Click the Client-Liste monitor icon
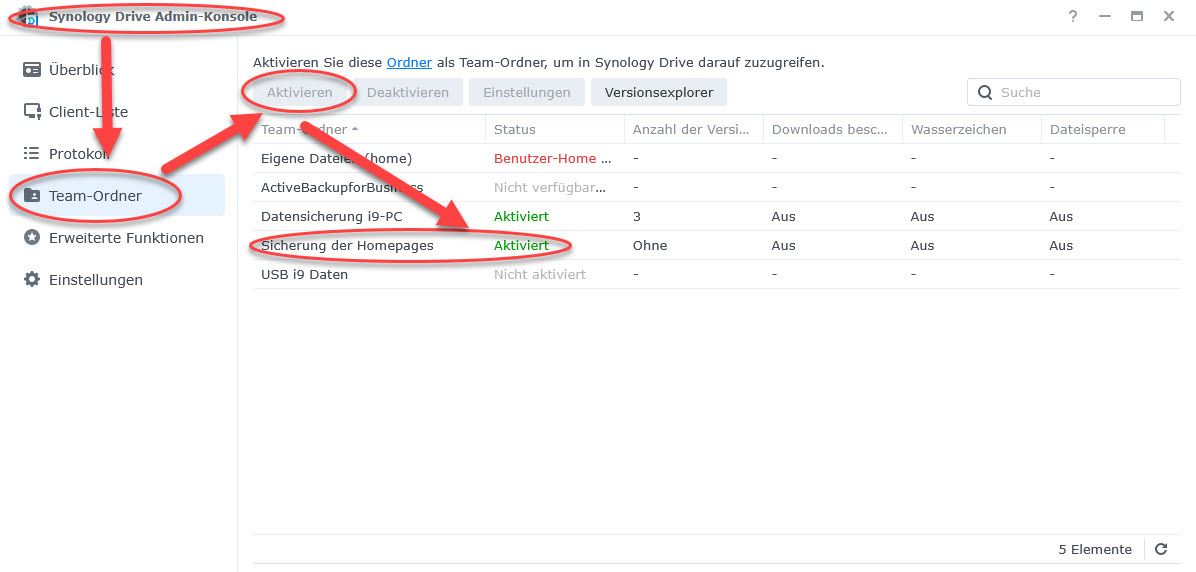This screenshot has width=1196, height=572. click(x=32, y=112)
